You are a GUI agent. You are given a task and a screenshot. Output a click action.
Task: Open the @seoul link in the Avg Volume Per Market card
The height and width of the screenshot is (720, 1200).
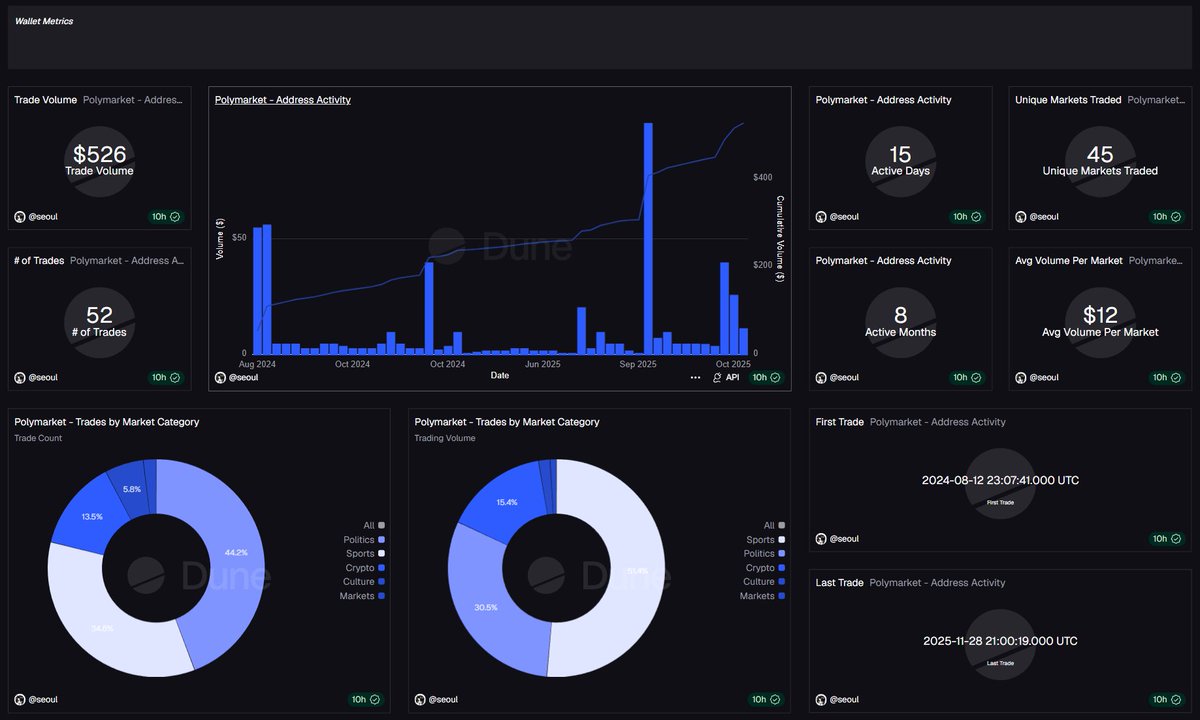coord(1044,377)
